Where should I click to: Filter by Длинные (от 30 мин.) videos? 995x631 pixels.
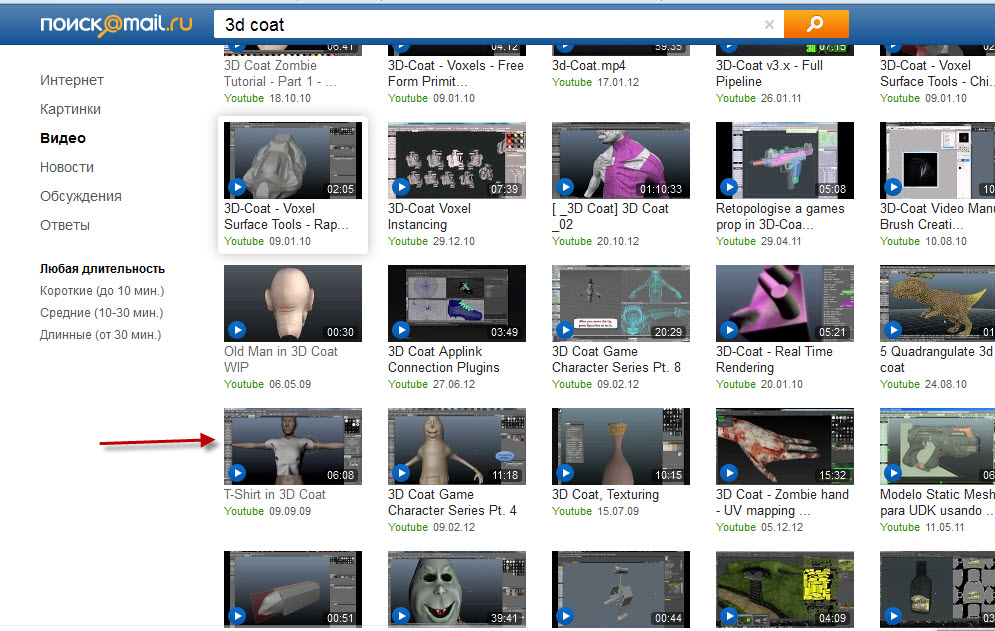tap(100, 335)
